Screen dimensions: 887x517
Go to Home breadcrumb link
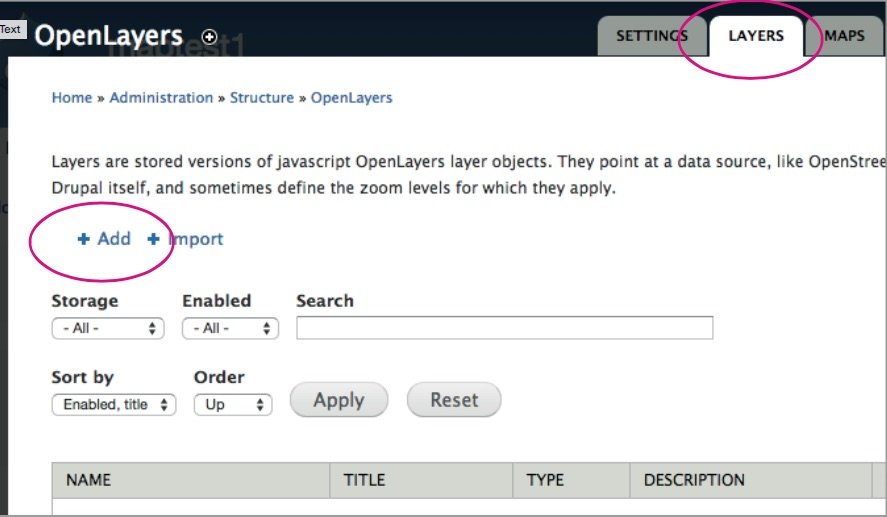tap(72, 98)
